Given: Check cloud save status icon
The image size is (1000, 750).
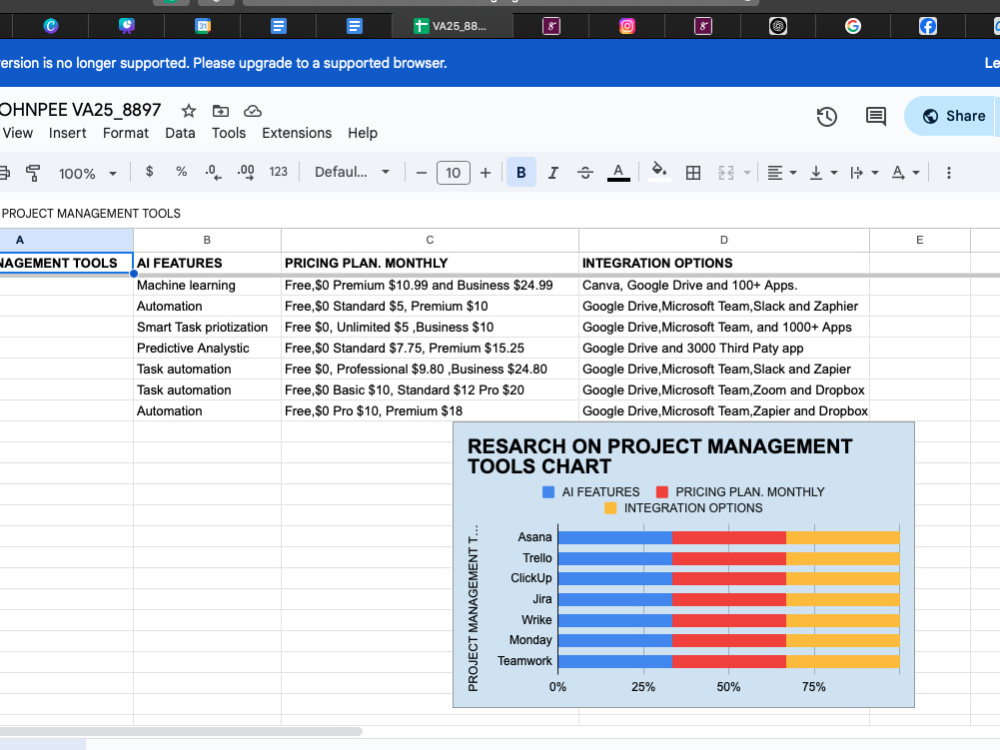Looking at the screenshot, I should point(253,111).
